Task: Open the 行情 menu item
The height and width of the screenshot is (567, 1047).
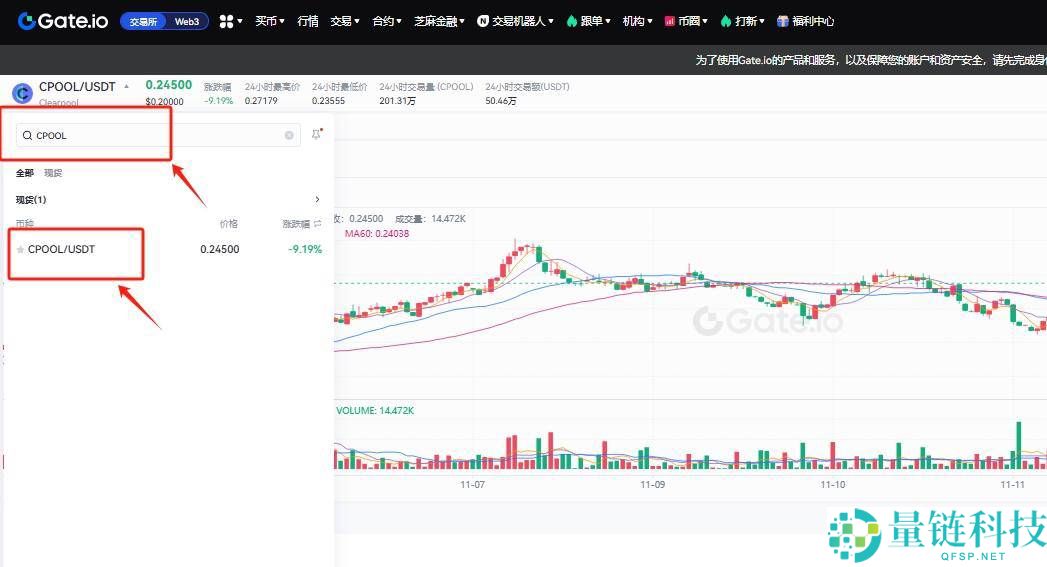Action: [x=308, y=21]
